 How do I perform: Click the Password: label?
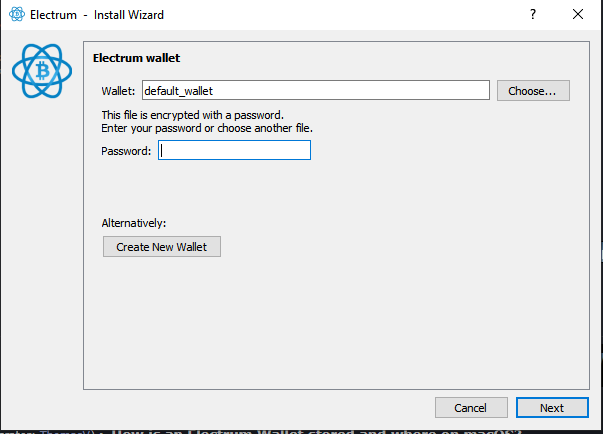(126, 151)
